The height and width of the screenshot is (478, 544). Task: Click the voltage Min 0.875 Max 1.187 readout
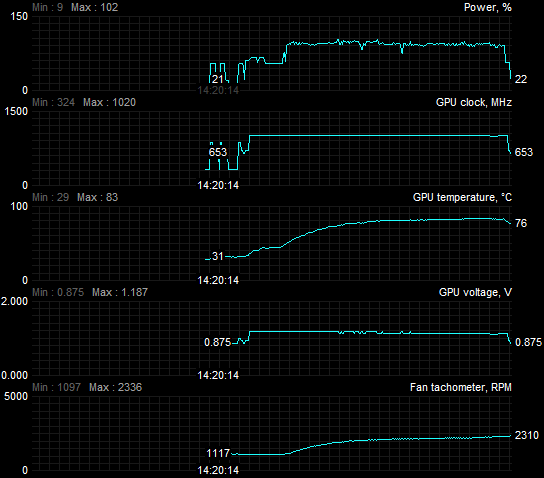click(90, 292)
